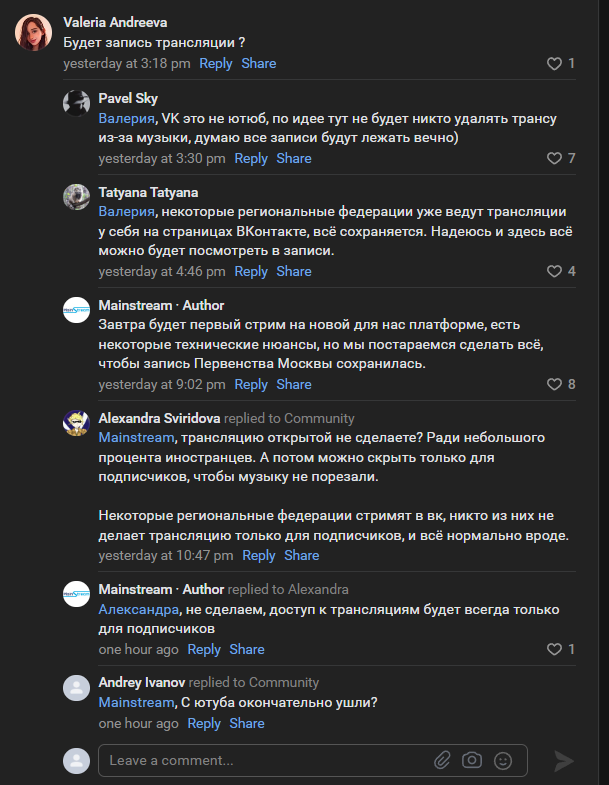The image size is (609, 785).
Task: Click the paperclip attach icon
Action: click(442, 761)
